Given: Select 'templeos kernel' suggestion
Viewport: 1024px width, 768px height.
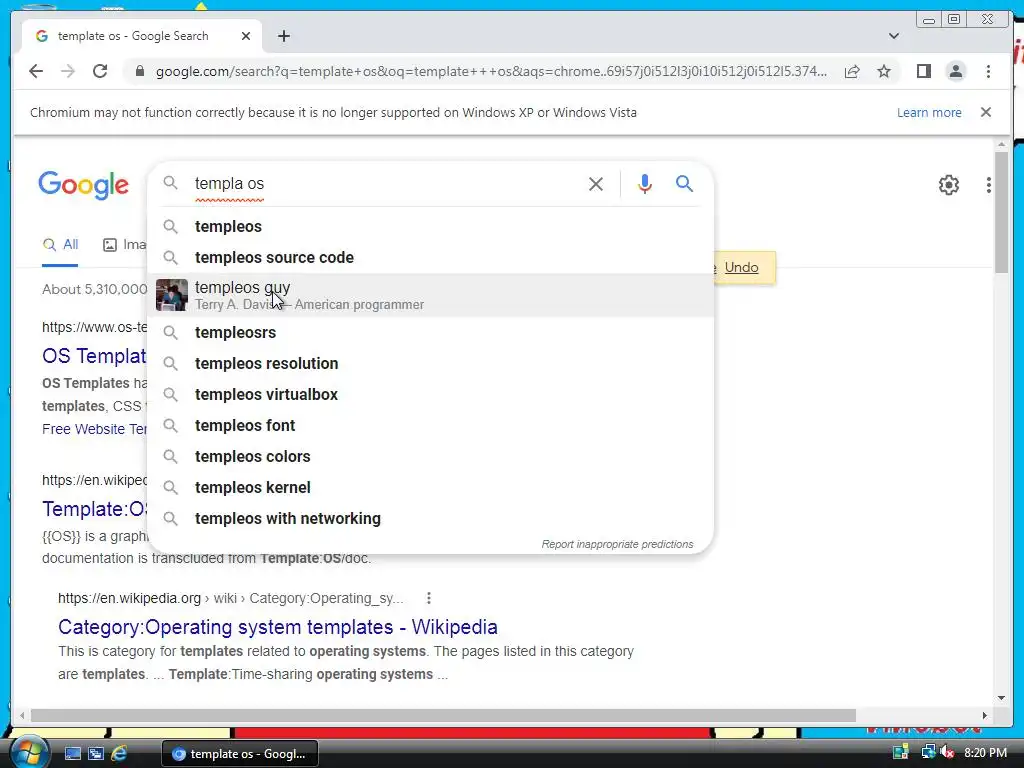Looking at the screenshot, I should click(x=431, y=488).
